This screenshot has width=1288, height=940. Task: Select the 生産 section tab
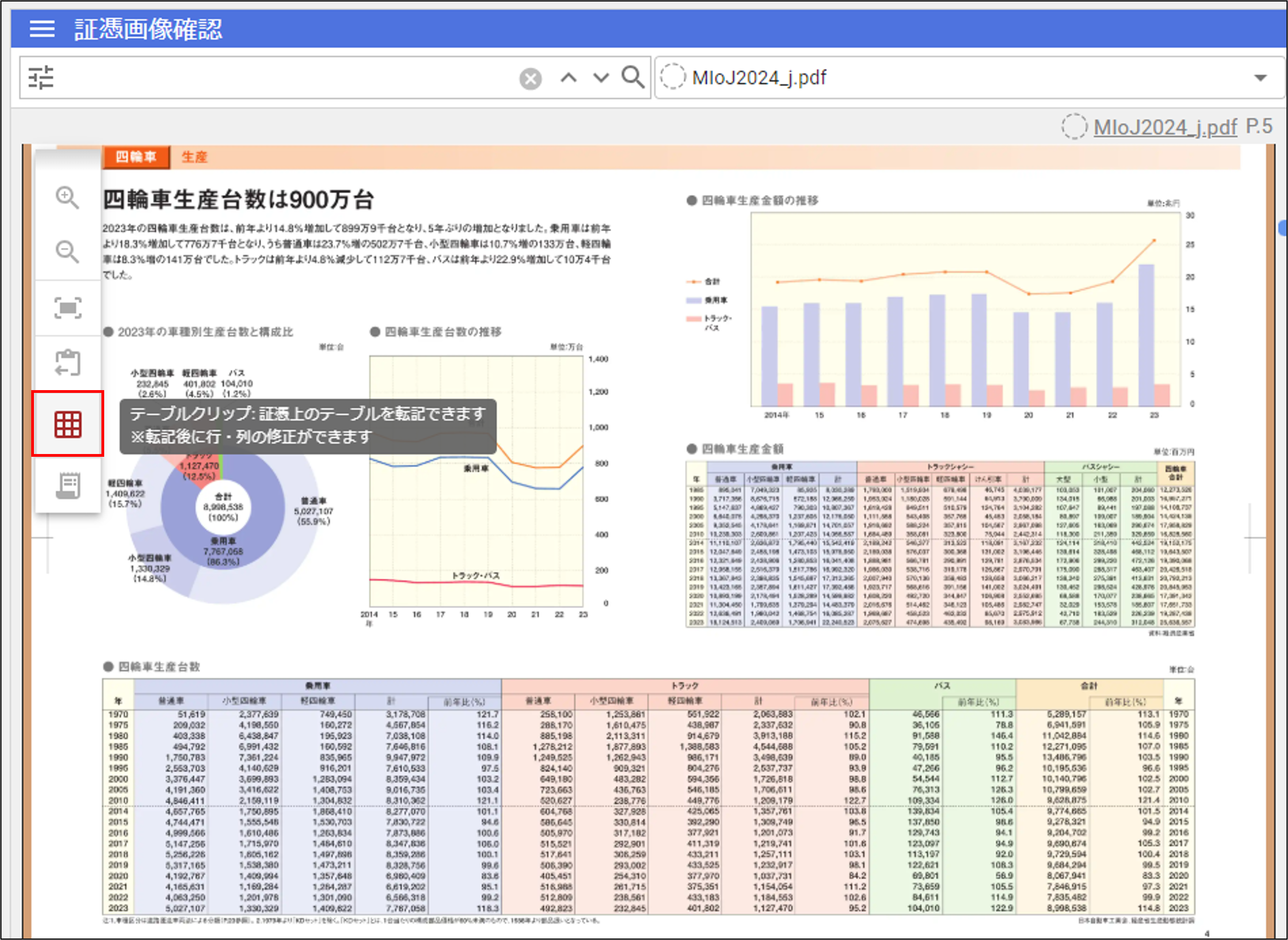194,157
